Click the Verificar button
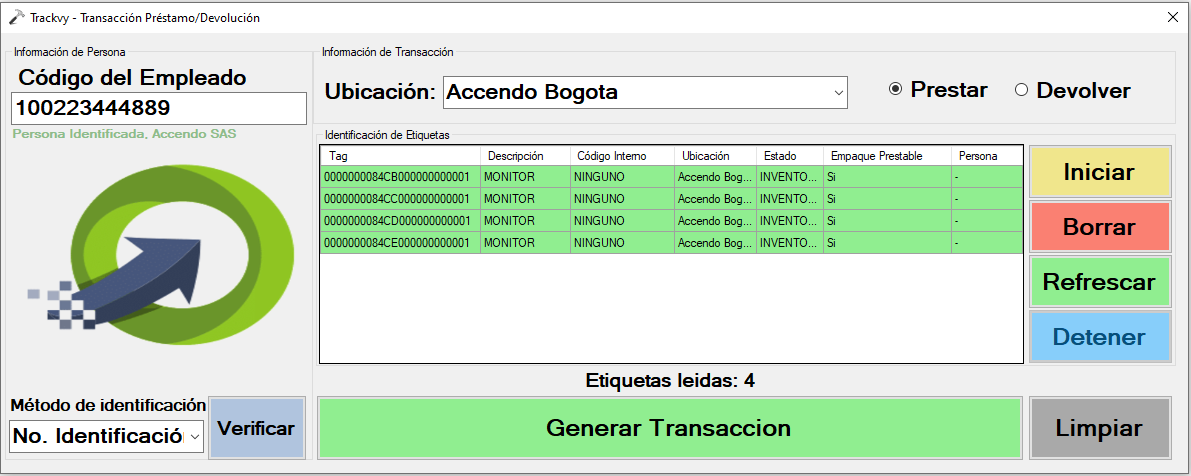 (x=256, y=428)
